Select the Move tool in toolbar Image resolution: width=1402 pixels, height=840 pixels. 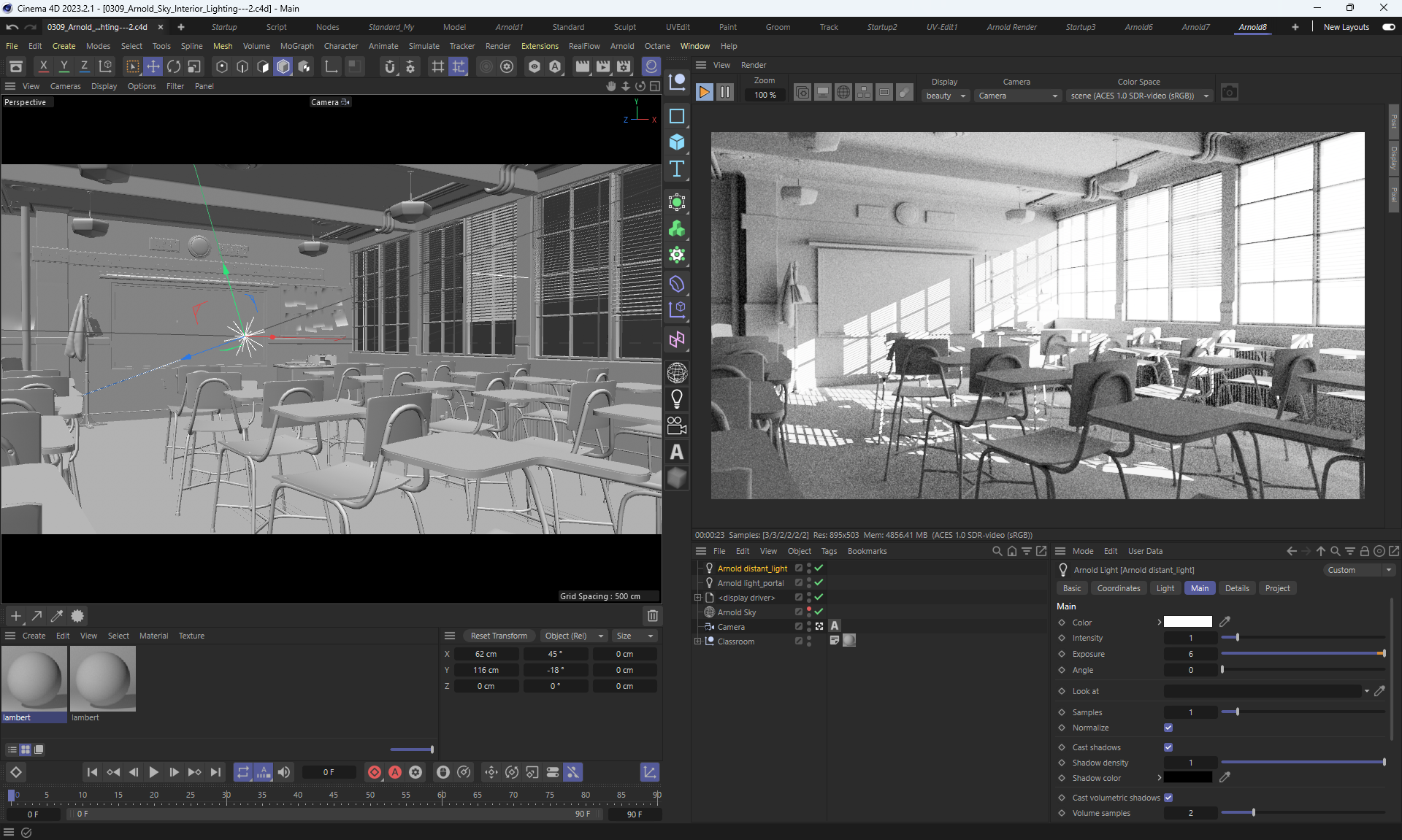153,66
